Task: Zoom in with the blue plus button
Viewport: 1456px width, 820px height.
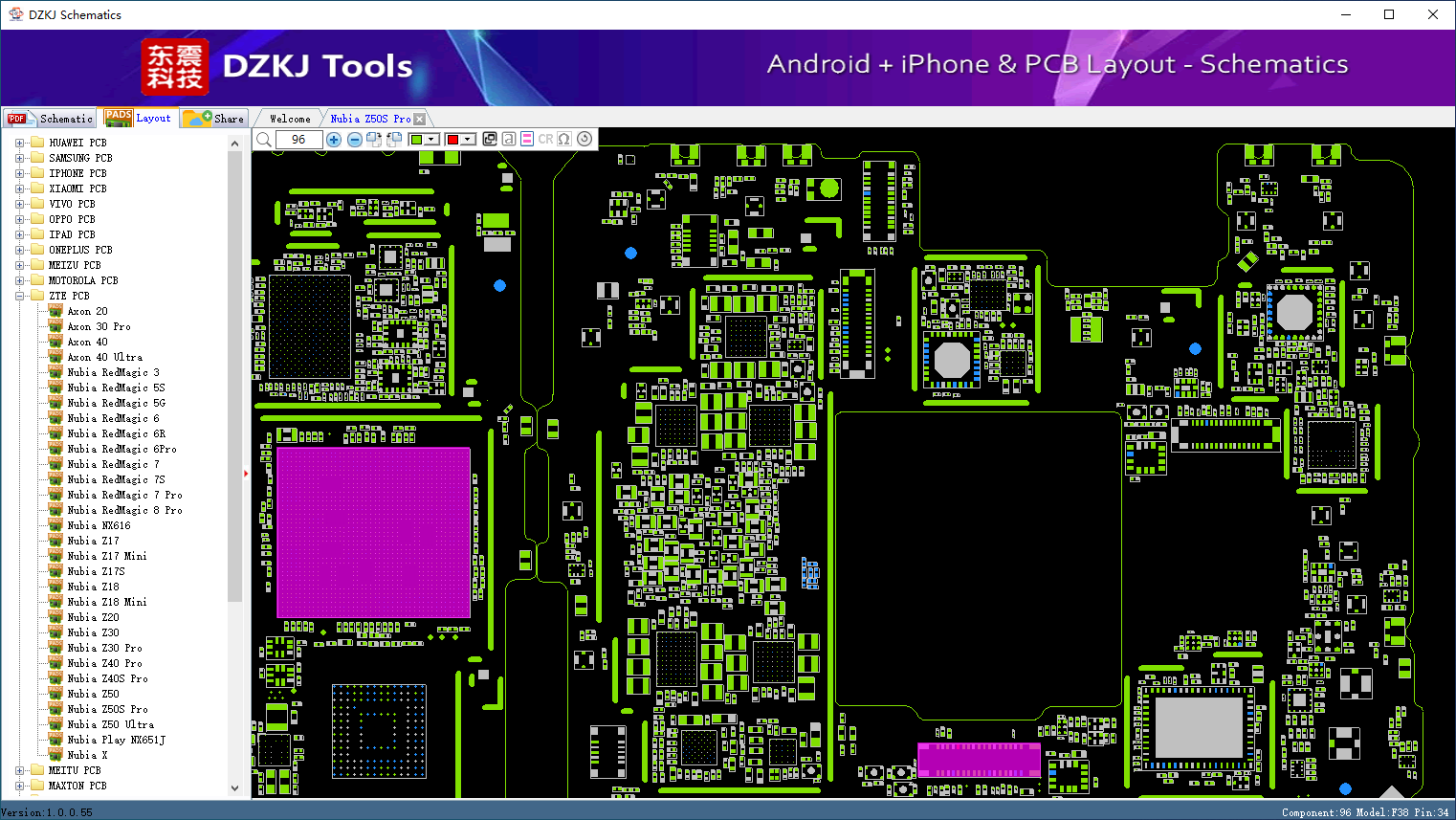Action: pyautogui.click(x=334, y=140)
